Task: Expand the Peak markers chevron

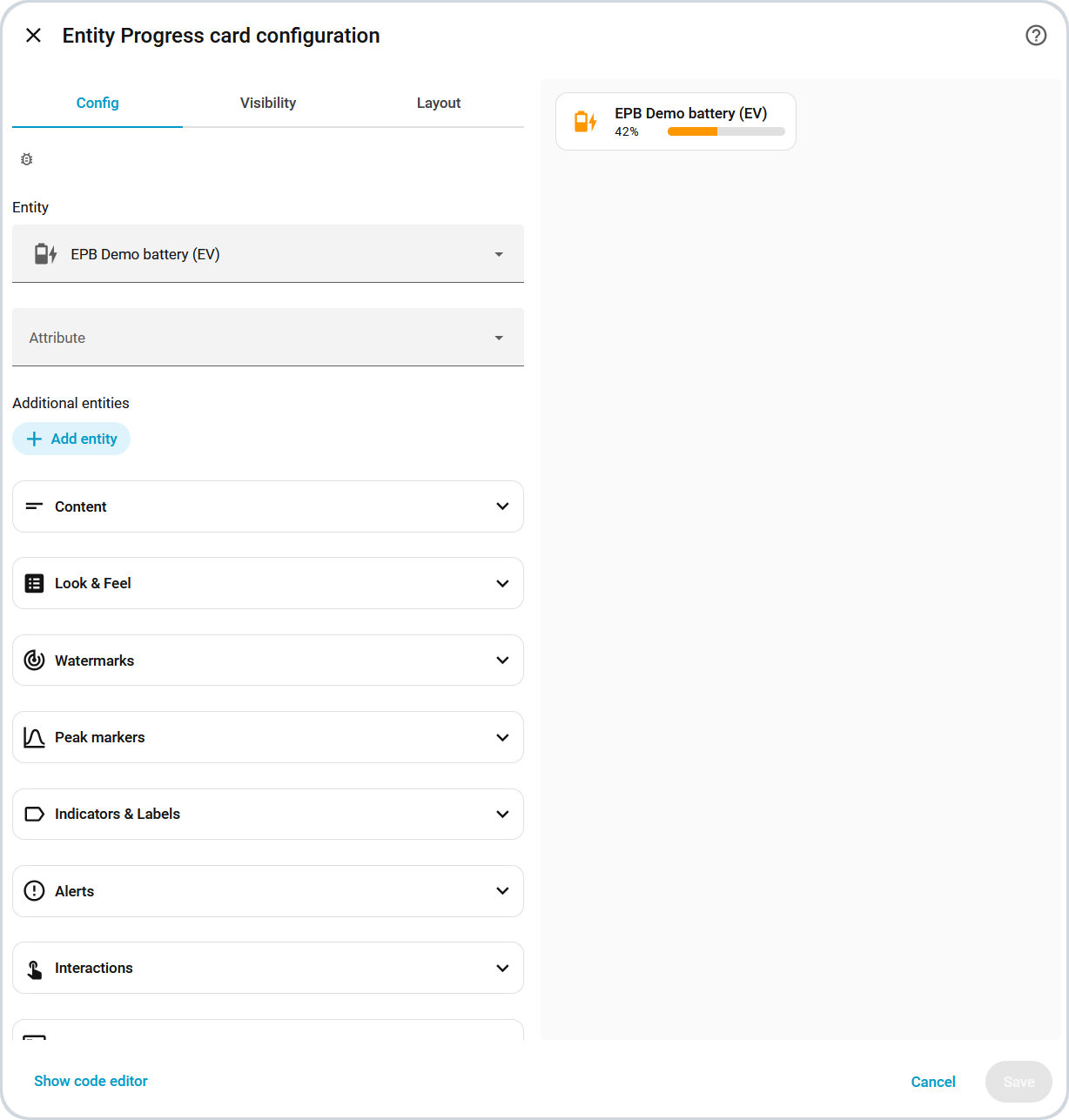Action: click(x=502, y=737)
